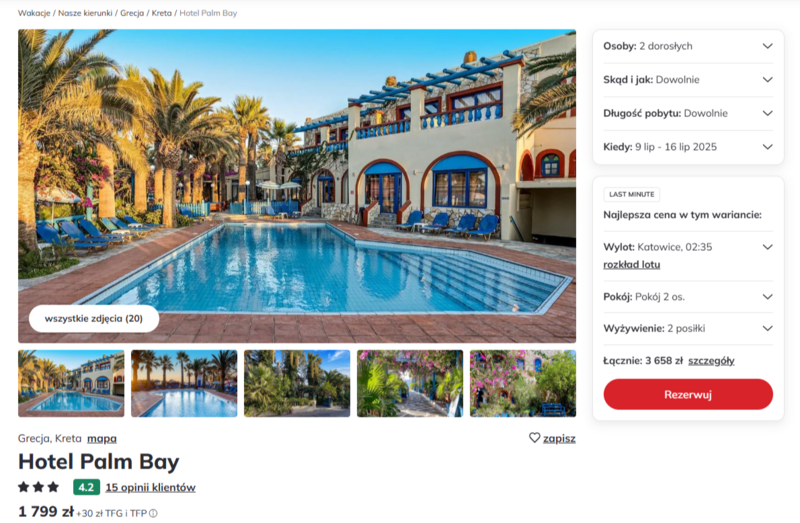The height and width of the screenshot is (523, 800).
Task: Expand the Skąd i jak selector
Action: coord(688,80)
